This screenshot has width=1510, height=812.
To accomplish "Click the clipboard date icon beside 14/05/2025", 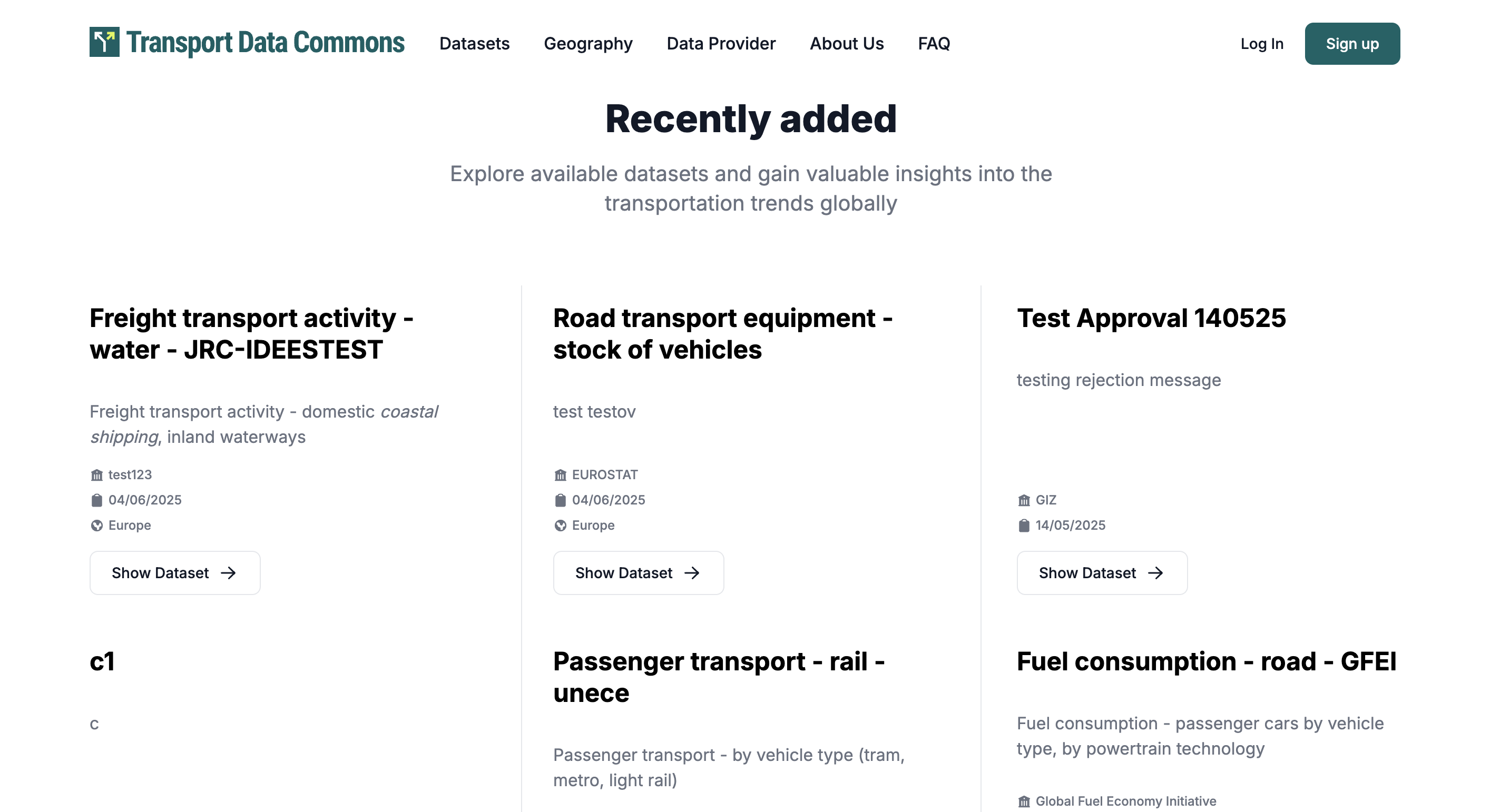I will pyautogui.click(x=1024, y=526).
